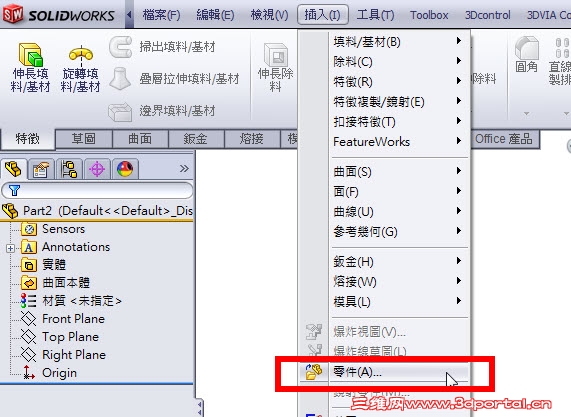This screenshot has height=417, width=571.
Task: Switch to the Office 產品 tab
Action: 504,139
